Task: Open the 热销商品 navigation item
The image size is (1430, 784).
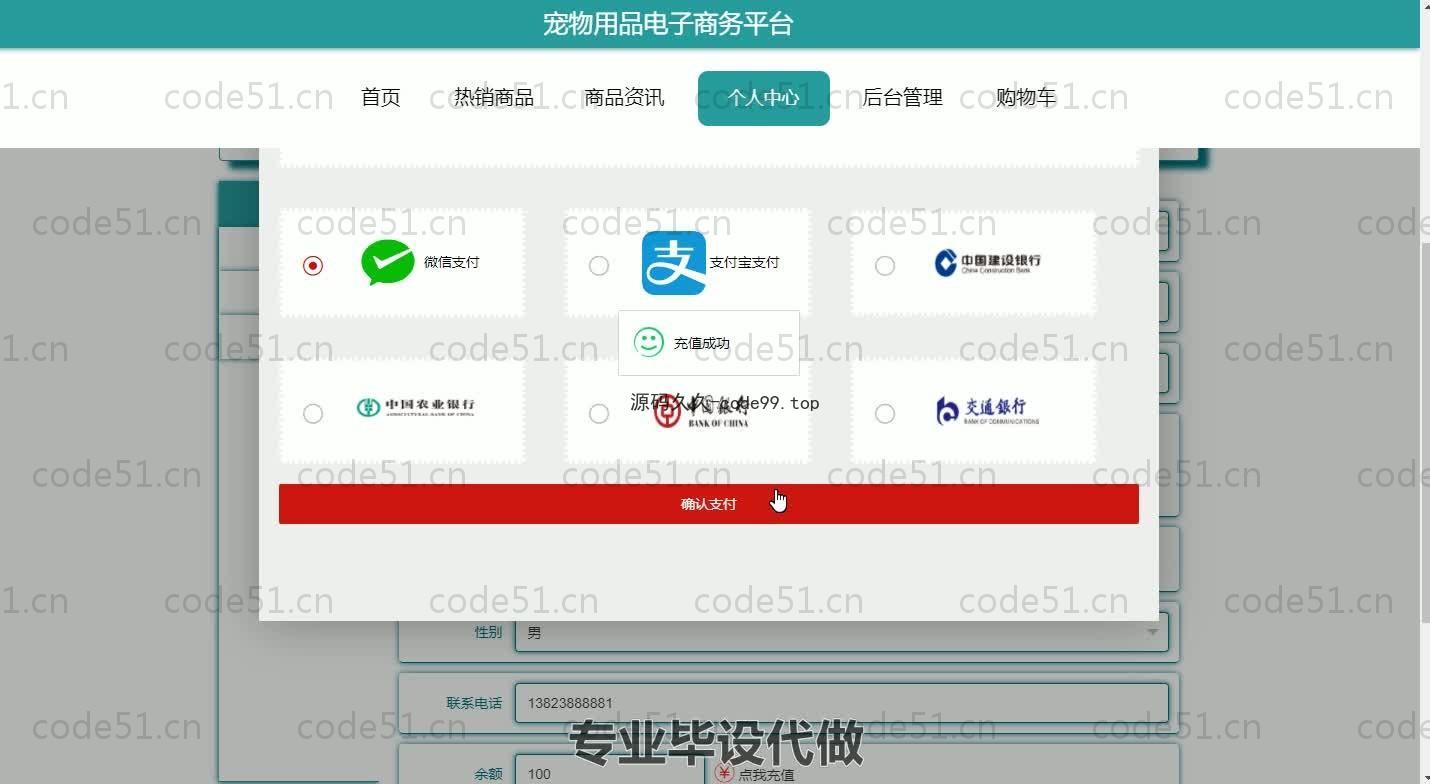Action: tap(494, 97)
